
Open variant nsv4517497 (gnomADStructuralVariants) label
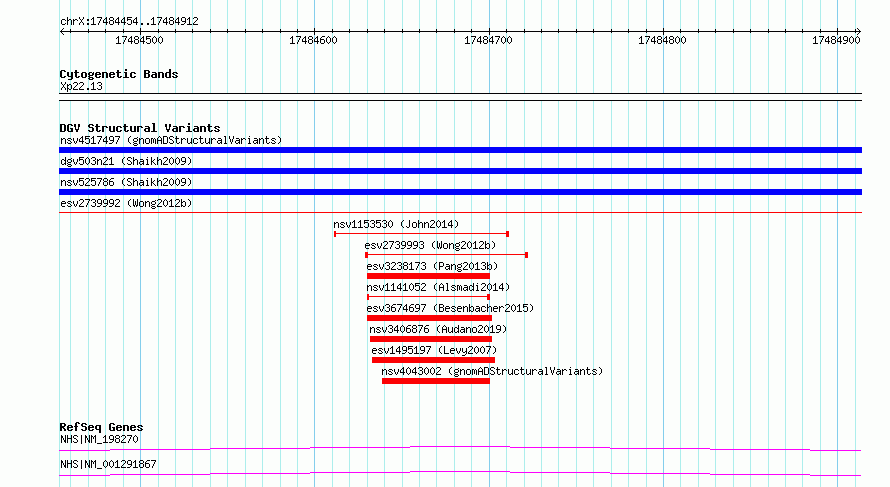click(x=171, y=140)
